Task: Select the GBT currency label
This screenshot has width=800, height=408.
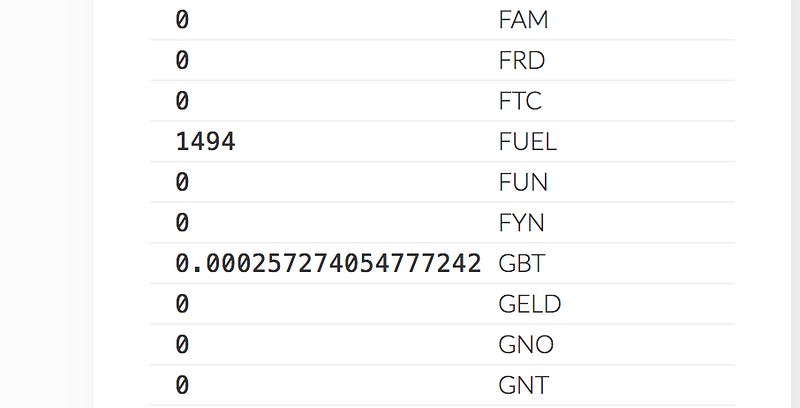Action: [522, 264]
